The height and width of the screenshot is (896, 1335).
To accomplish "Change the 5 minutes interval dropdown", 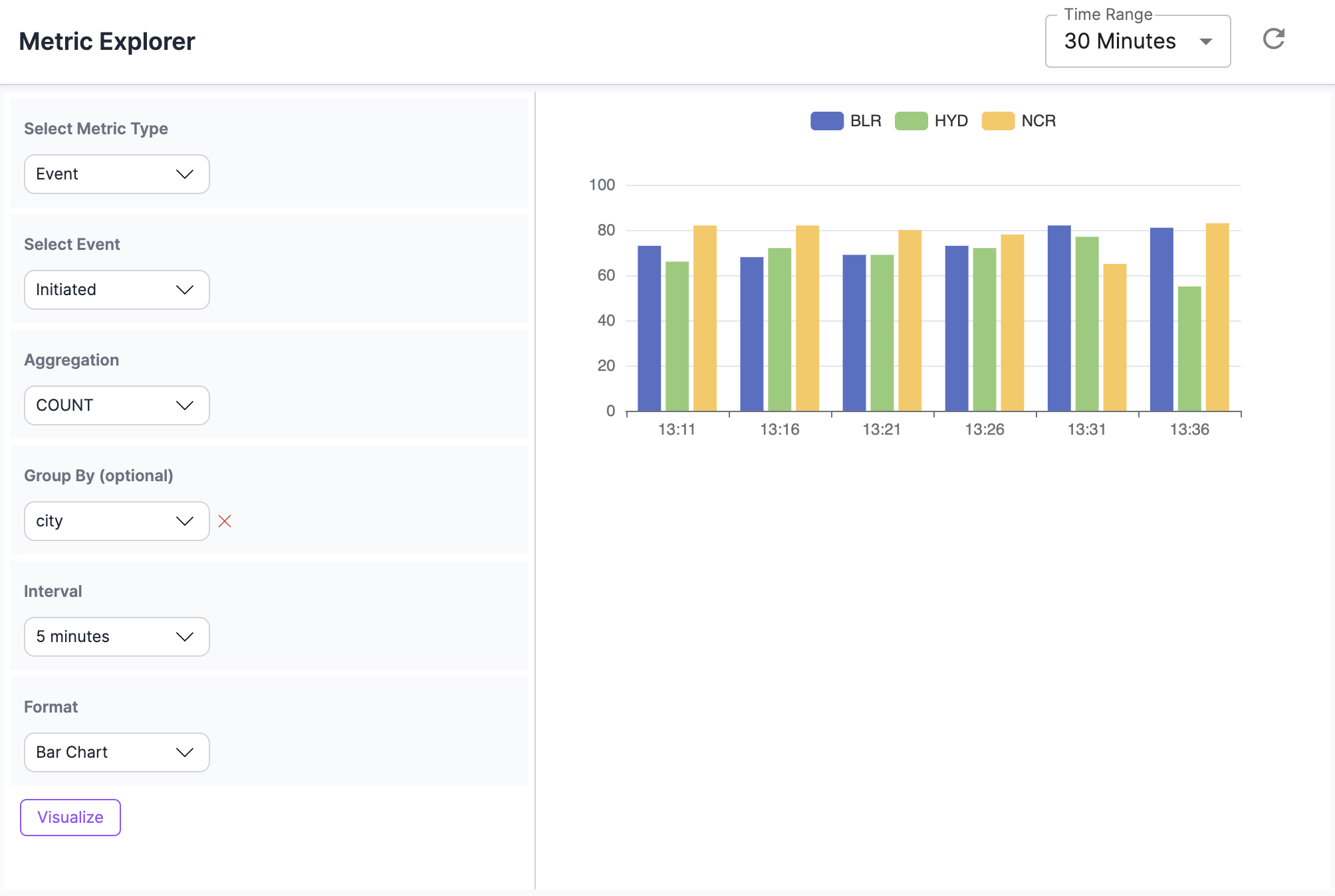I will tap(117, 637).
